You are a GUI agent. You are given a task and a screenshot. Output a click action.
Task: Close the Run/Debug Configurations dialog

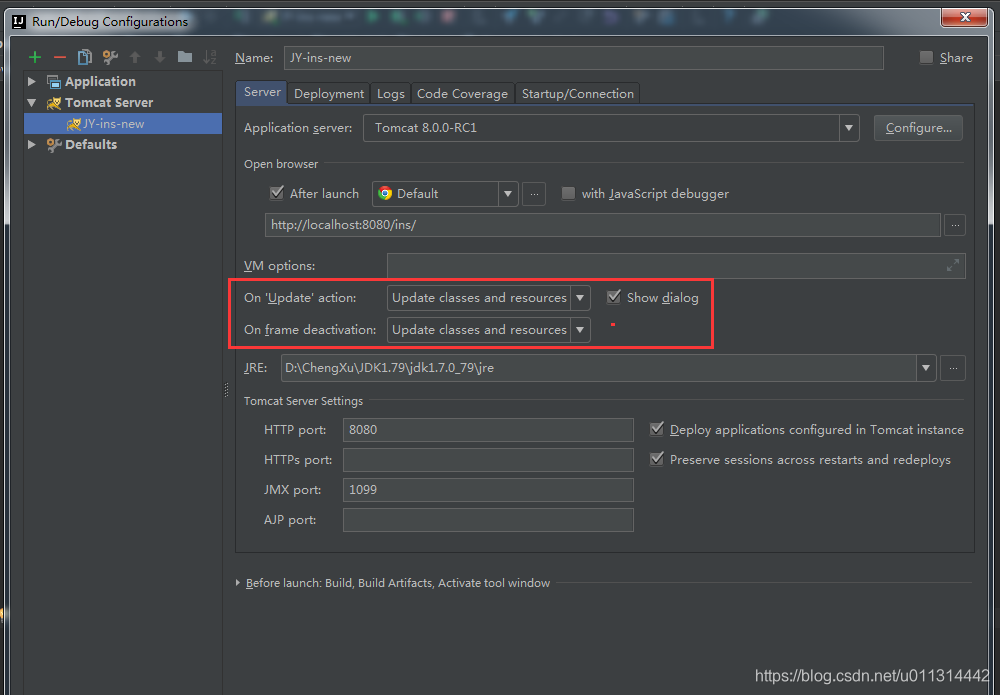click(965, 17)
